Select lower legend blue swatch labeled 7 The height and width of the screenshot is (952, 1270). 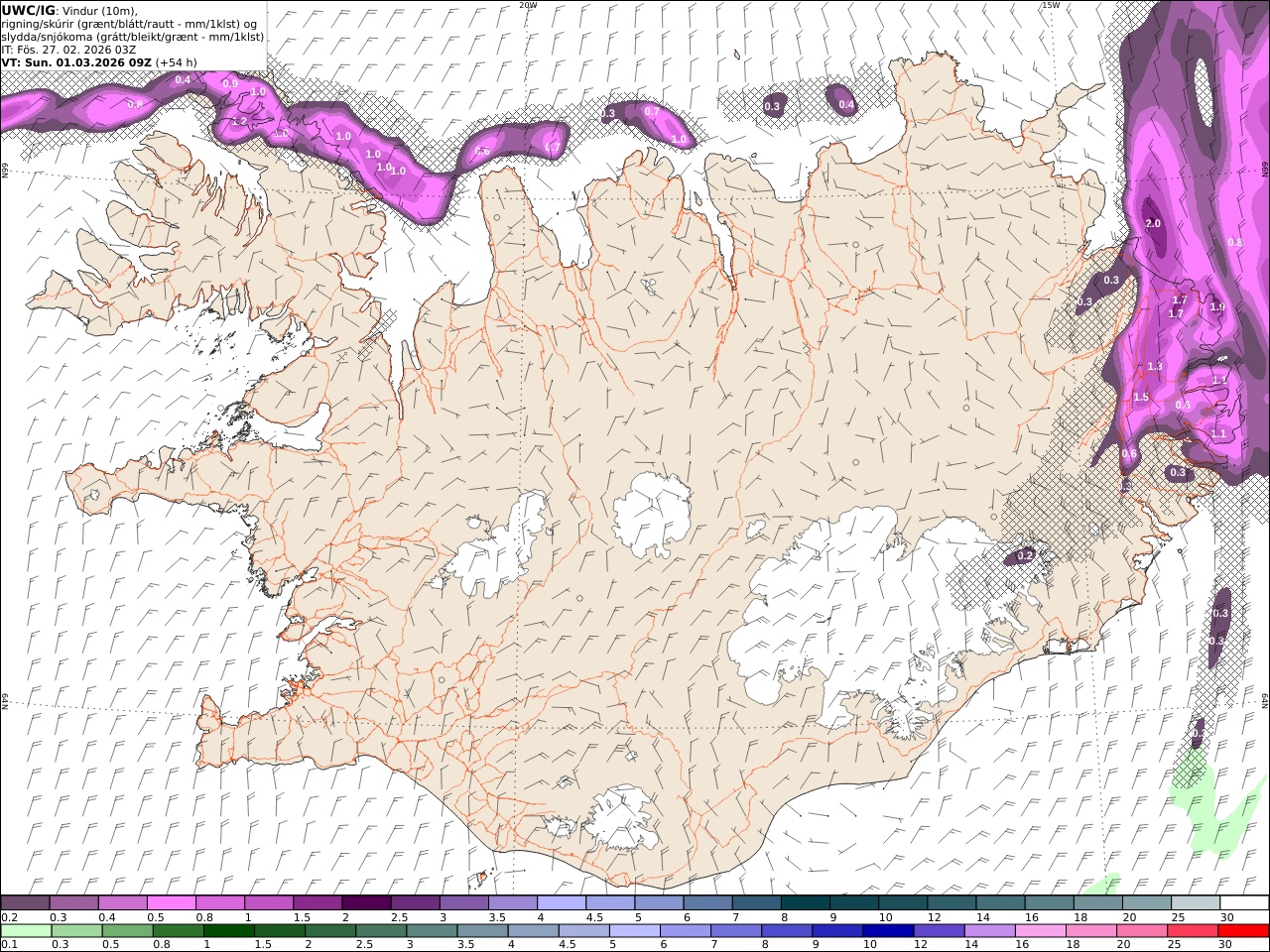(736, 930)
